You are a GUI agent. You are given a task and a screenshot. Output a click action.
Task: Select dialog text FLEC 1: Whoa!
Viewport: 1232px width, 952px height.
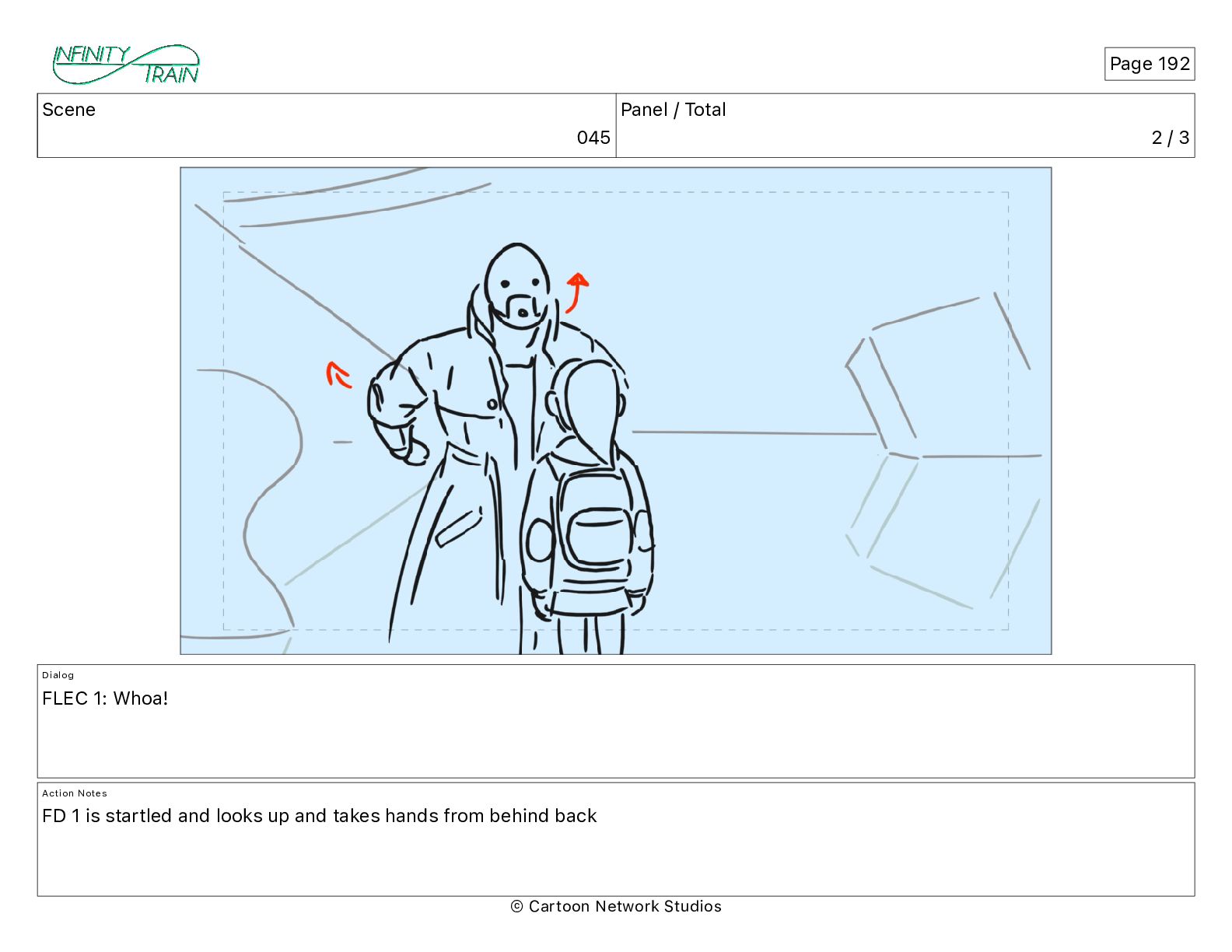coord(105,698)
